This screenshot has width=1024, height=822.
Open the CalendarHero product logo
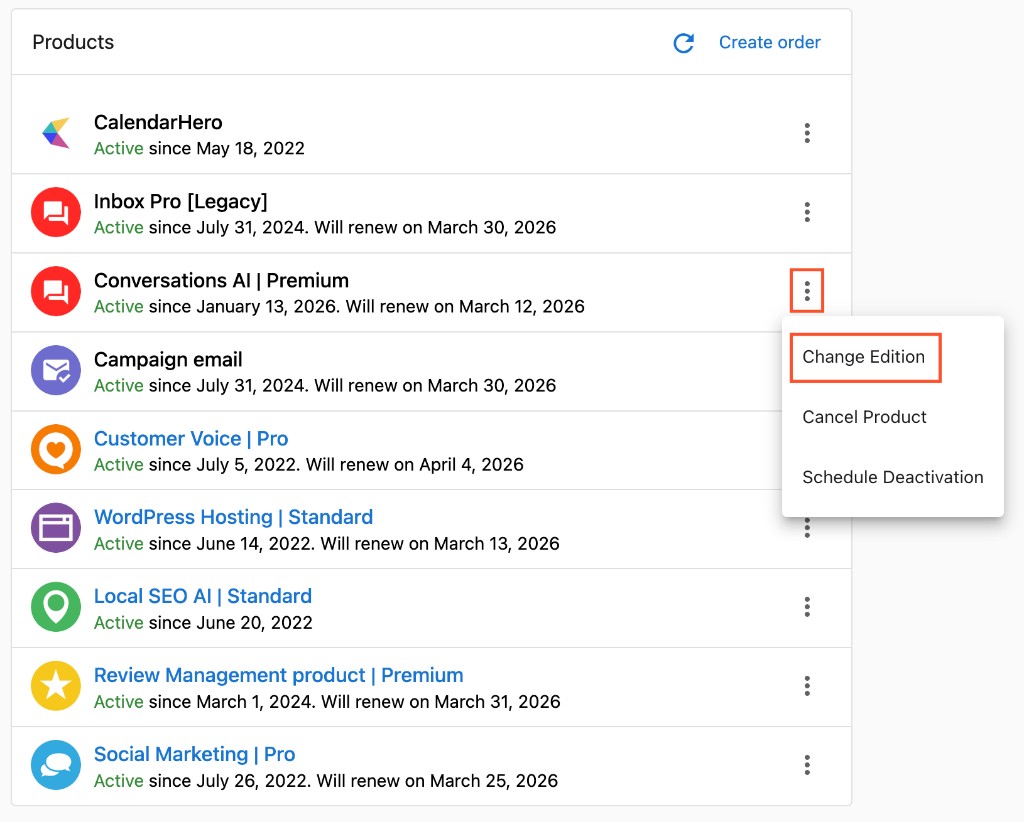[56, 133]
